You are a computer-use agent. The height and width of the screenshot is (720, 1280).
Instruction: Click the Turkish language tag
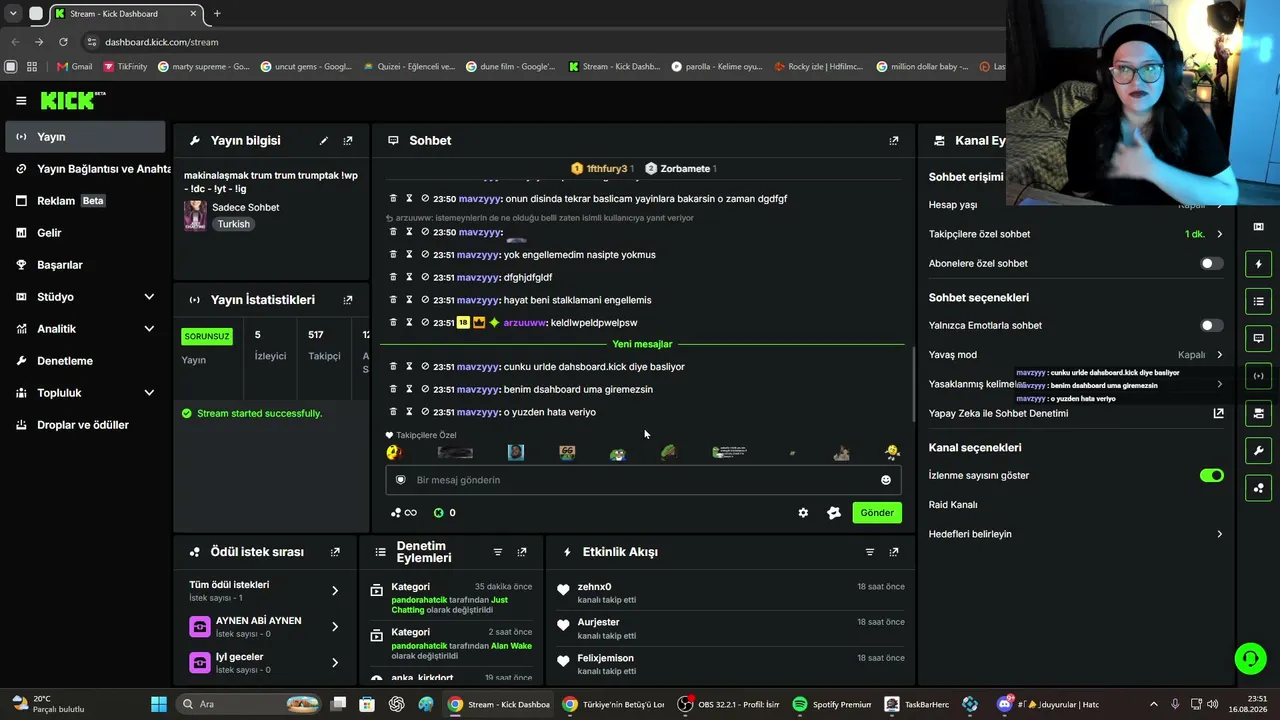coord(234,224)
